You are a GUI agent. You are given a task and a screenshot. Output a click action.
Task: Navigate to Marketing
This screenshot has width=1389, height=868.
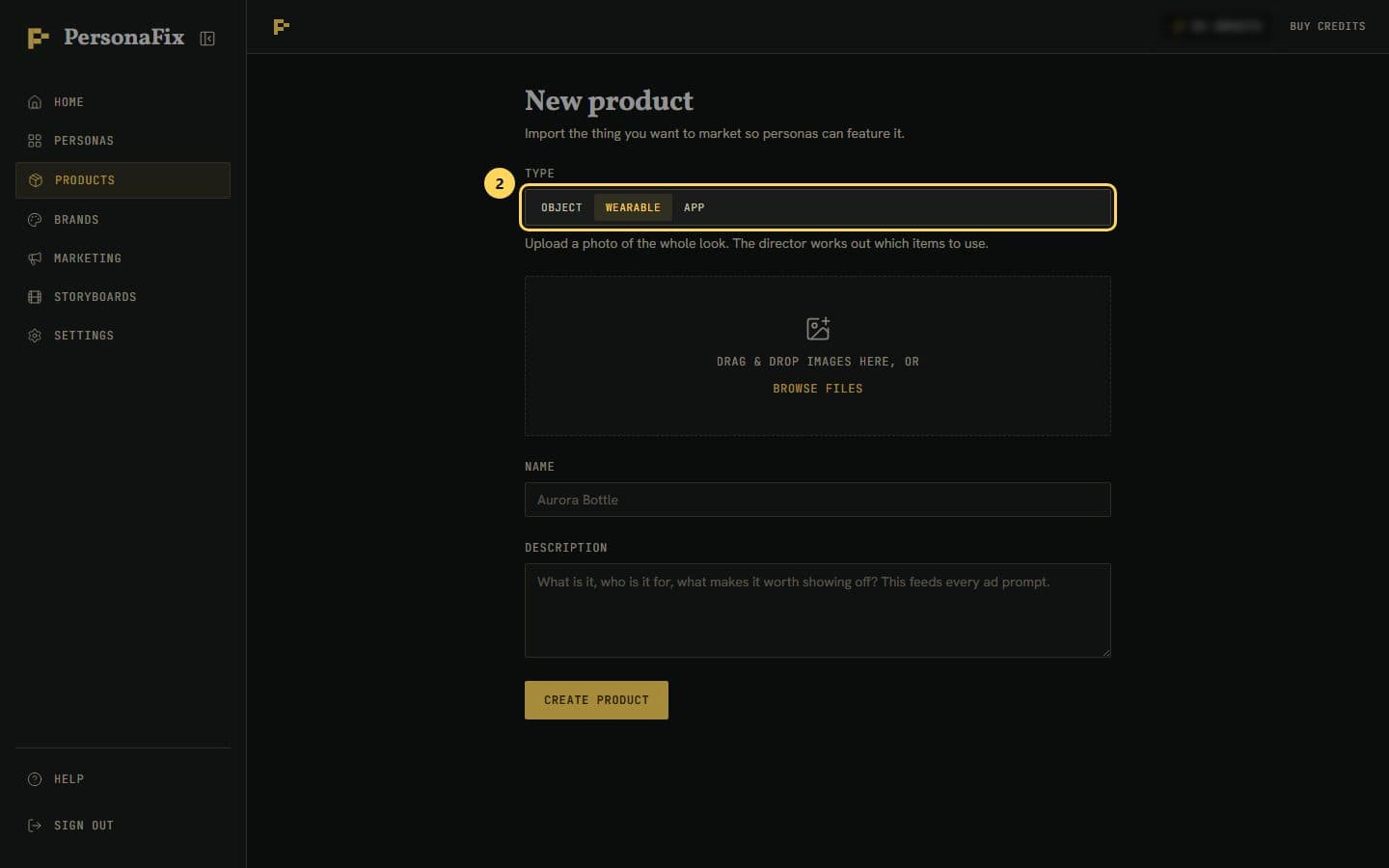pyautogui.click(x=123, y=258)
